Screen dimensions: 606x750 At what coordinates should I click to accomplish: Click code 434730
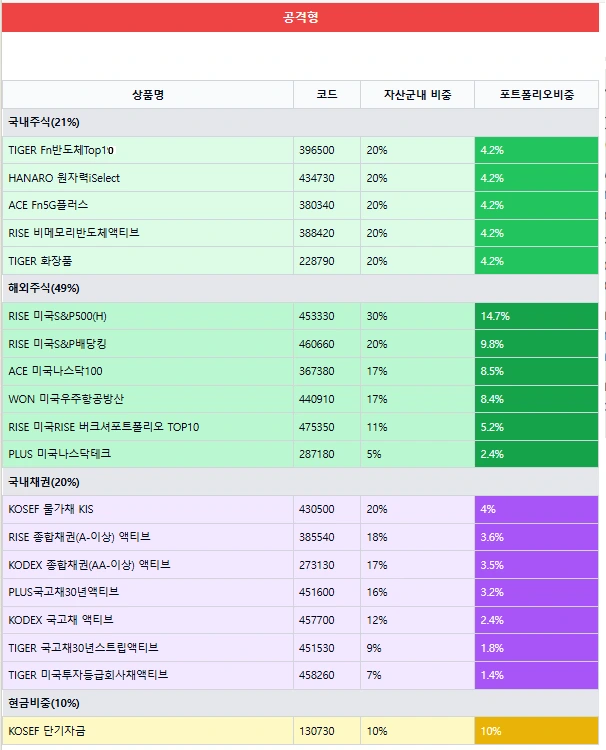coord(317,178)
